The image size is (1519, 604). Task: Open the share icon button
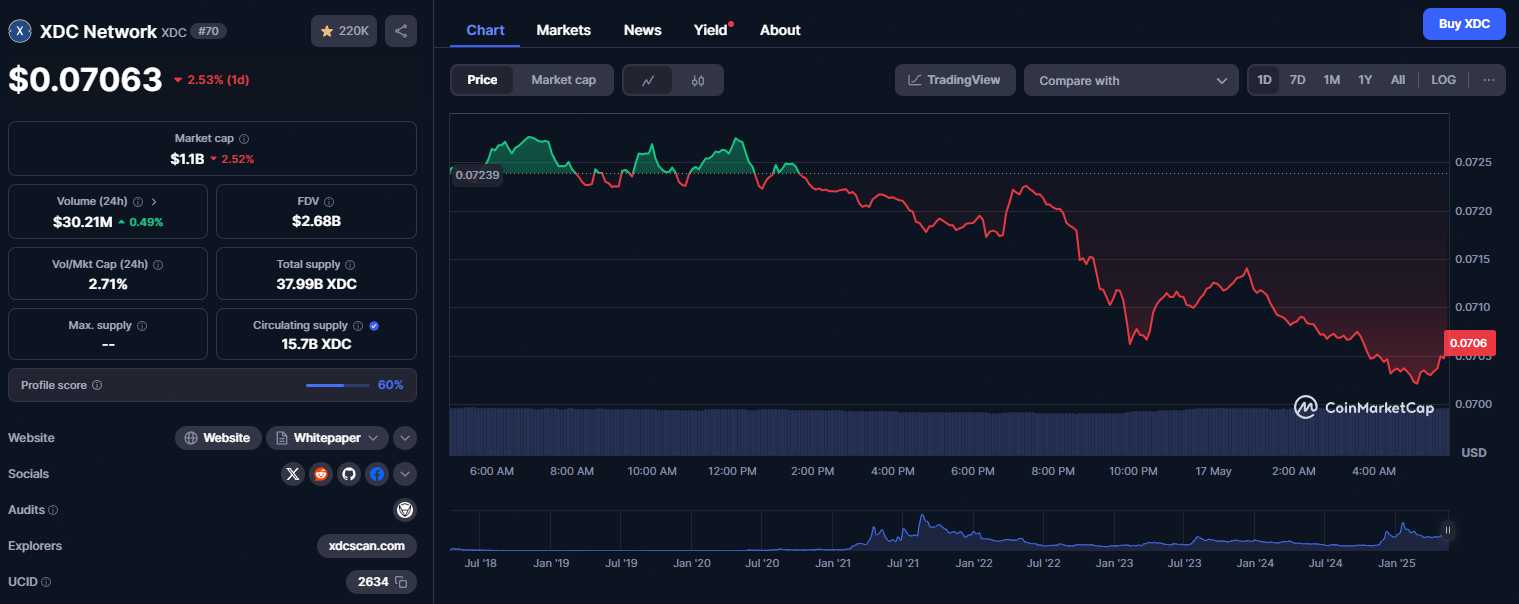(401, 31)
